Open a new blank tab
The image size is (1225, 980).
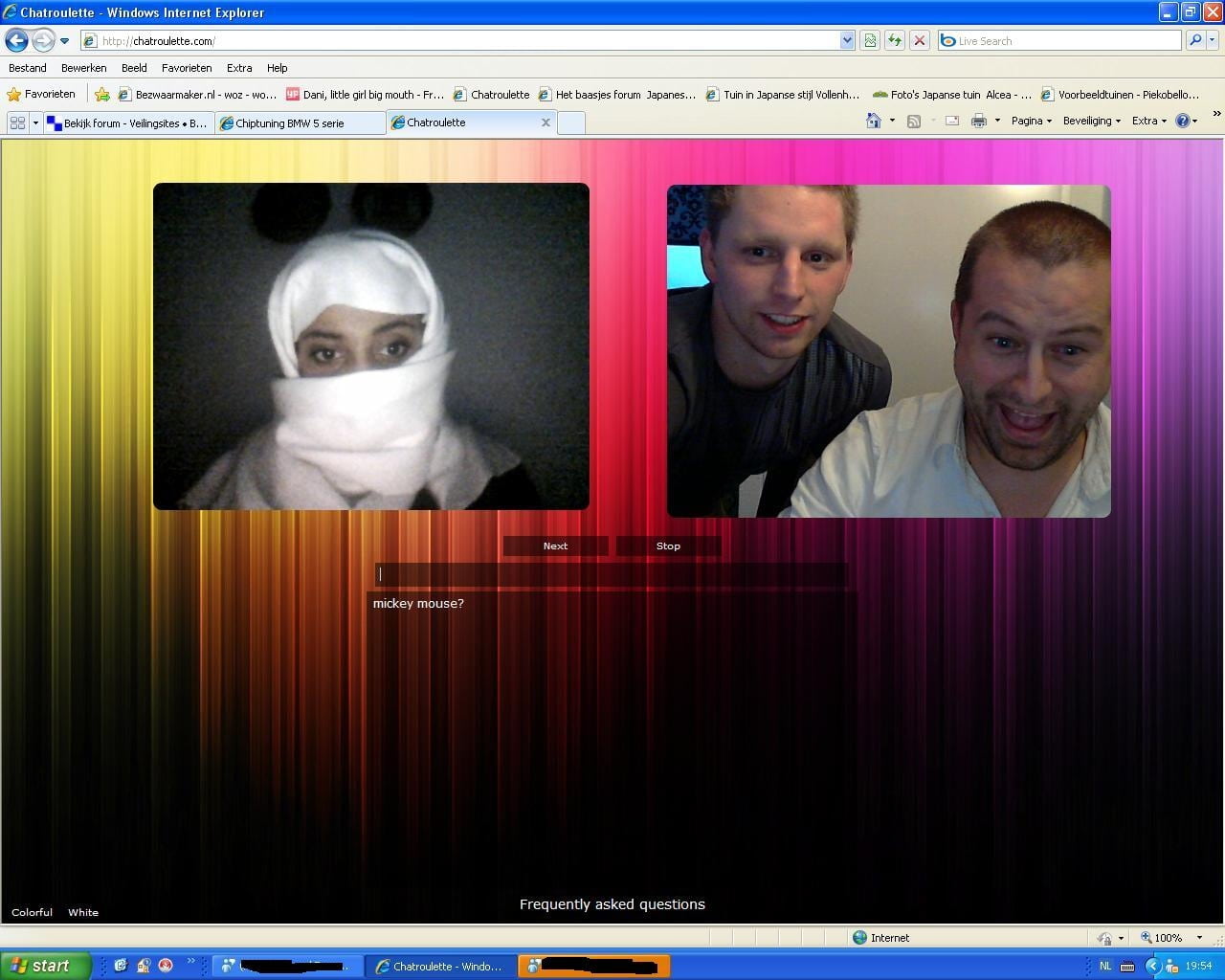(570, 122)
